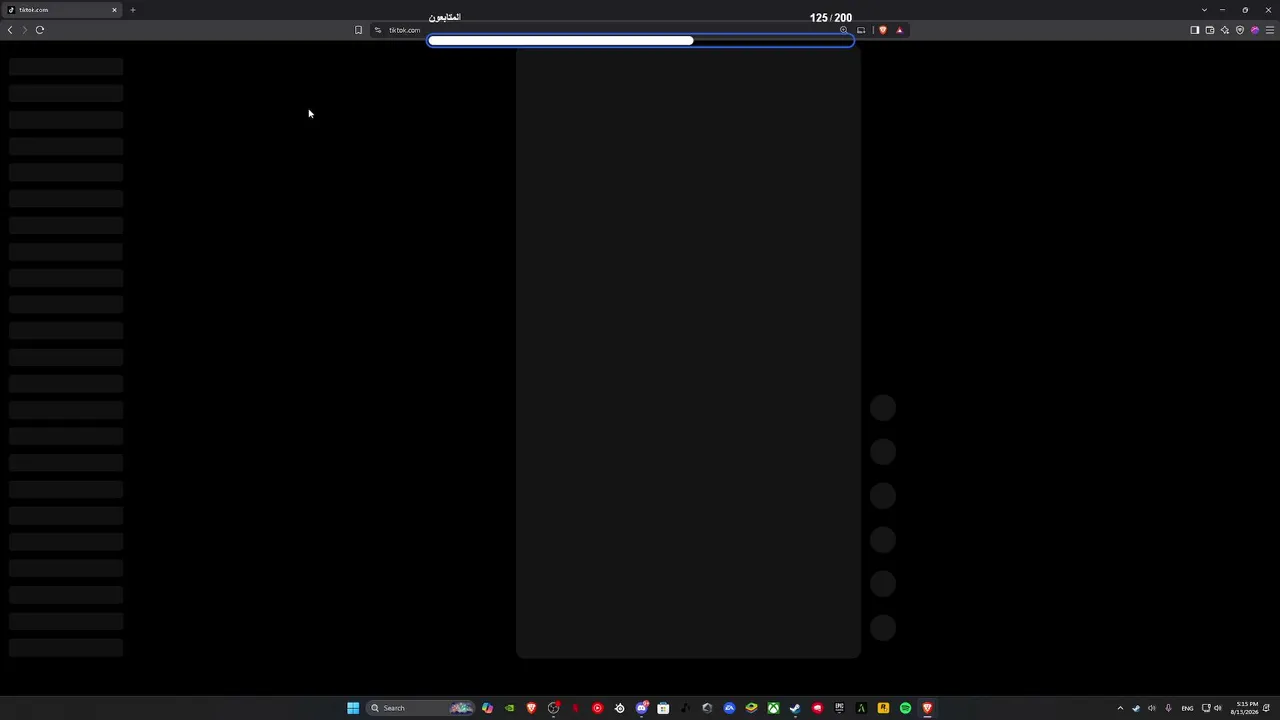Click the Arabic label above progress bar
Screen dimensions: 1280x720
click(x=445, y=17)
